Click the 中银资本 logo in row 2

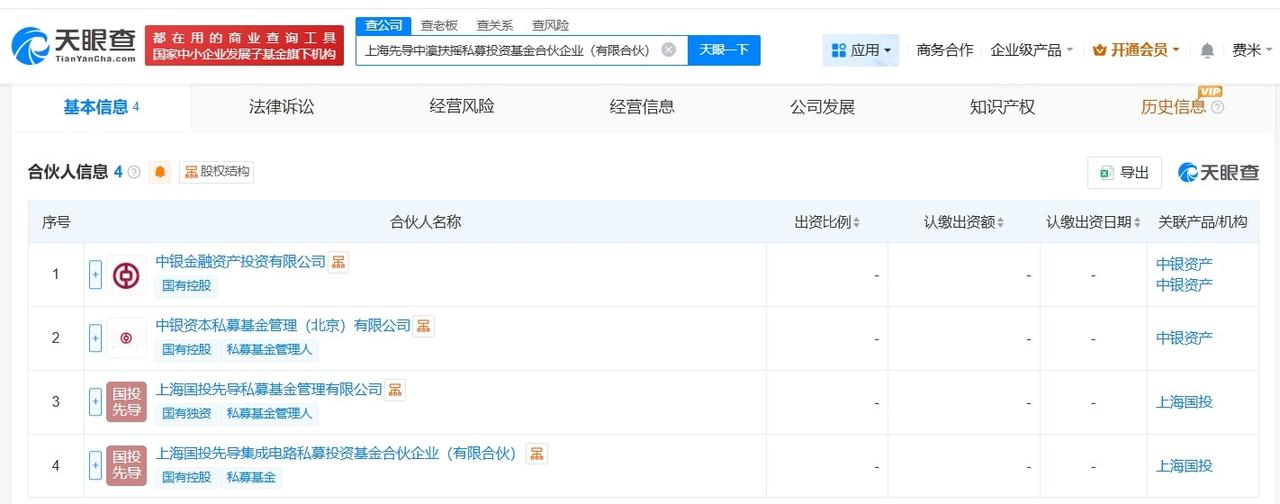coord(126,338)
